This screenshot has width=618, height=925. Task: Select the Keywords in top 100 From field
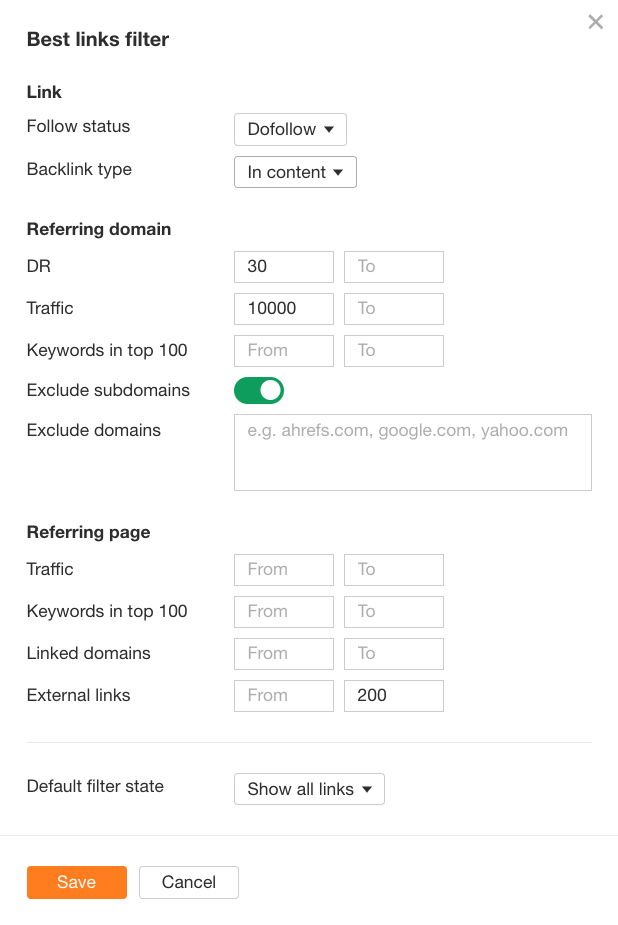283,351
